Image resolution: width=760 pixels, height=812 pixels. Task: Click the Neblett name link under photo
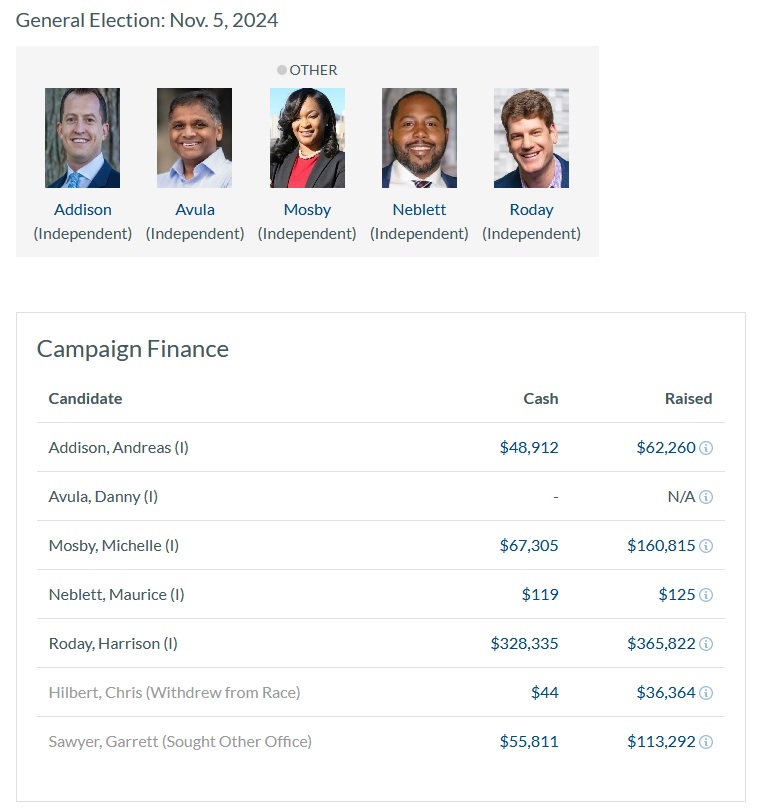click(x=419, y=210)
